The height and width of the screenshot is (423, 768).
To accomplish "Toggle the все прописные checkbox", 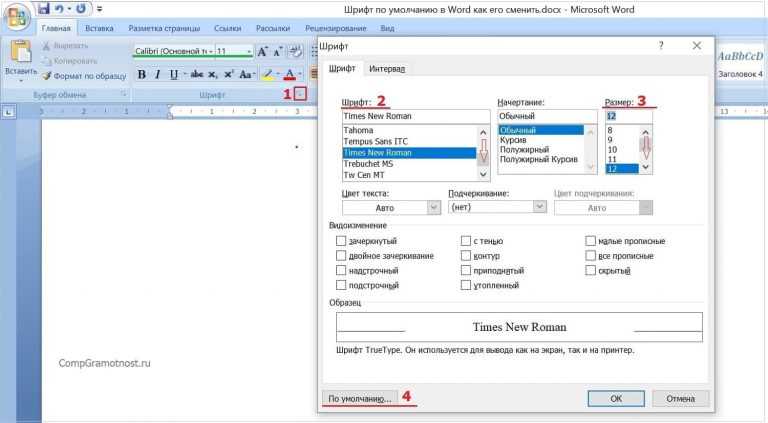I will (x=590, y=256).
